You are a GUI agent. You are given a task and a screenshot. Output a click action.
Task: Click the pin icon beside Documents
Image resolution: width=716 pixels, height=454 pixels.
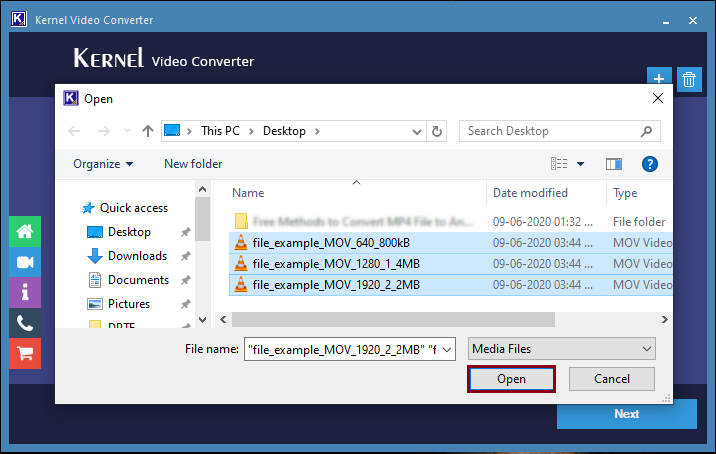tap(185, 280)
